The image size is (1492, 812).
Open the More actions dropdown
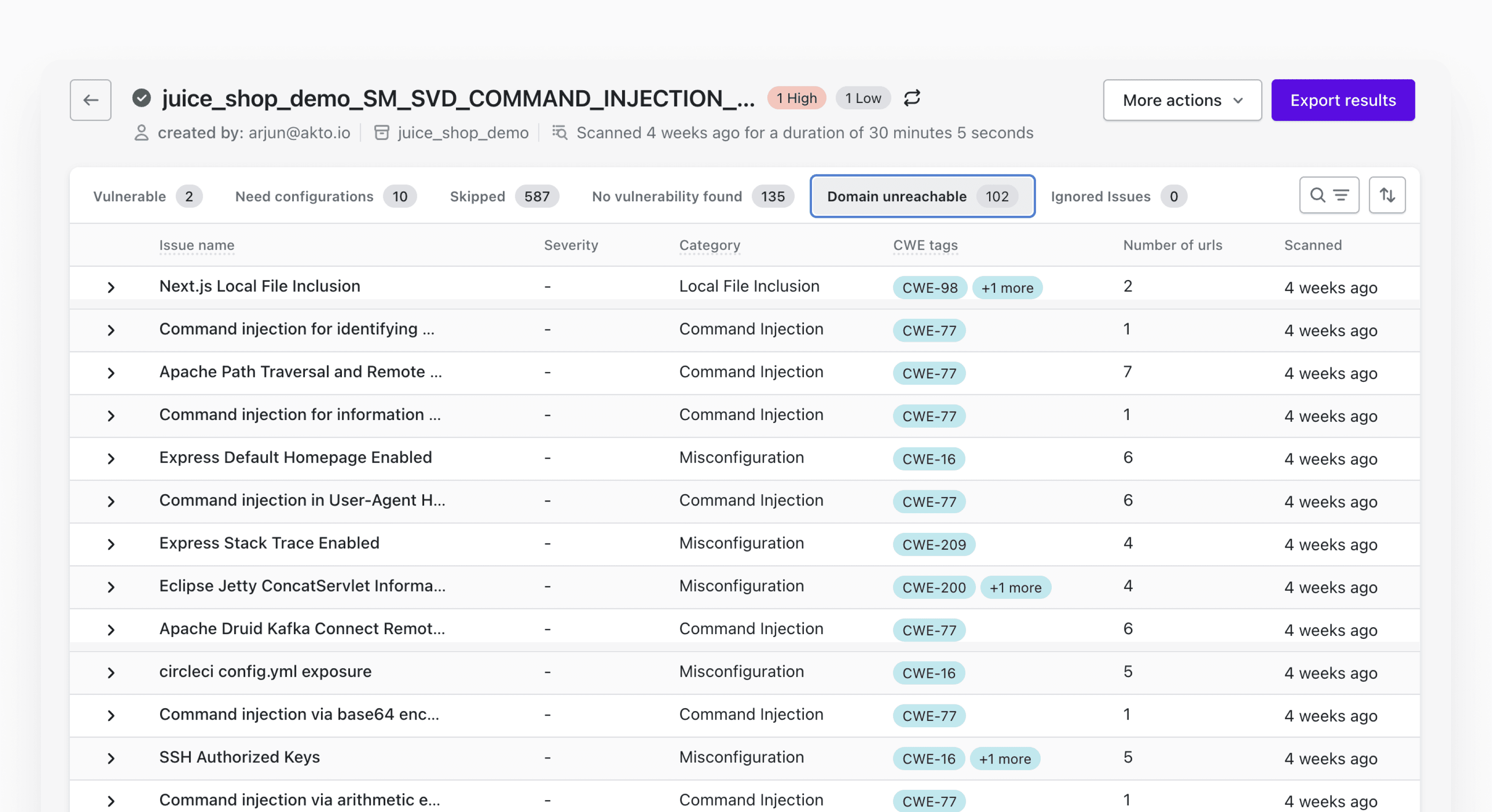[1182, 100]
